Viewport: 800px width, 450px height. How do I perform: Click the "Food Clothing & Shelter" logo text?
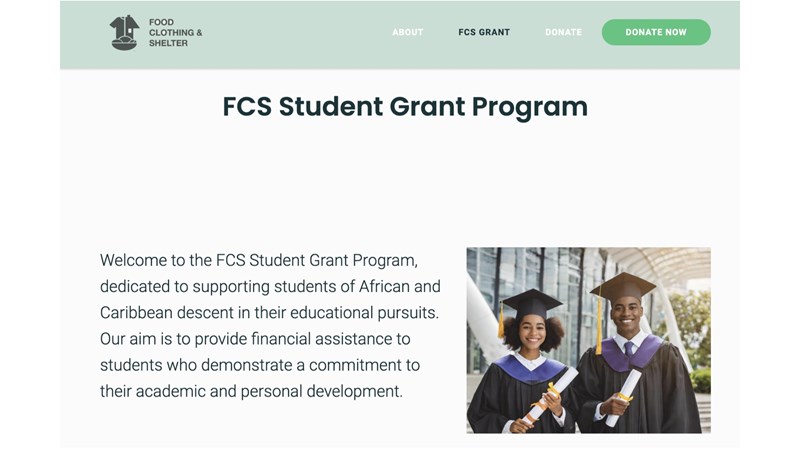pyautogui.click(x=175, y=33)
